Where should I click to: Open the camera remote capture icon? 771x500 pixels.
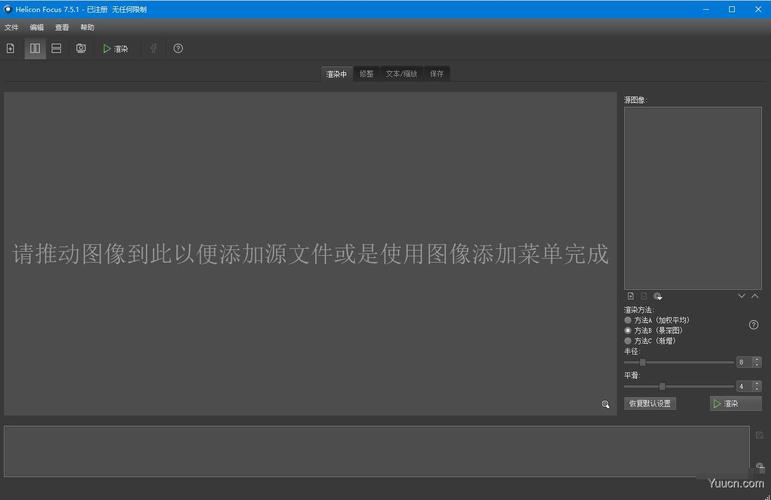pos(81,48)
